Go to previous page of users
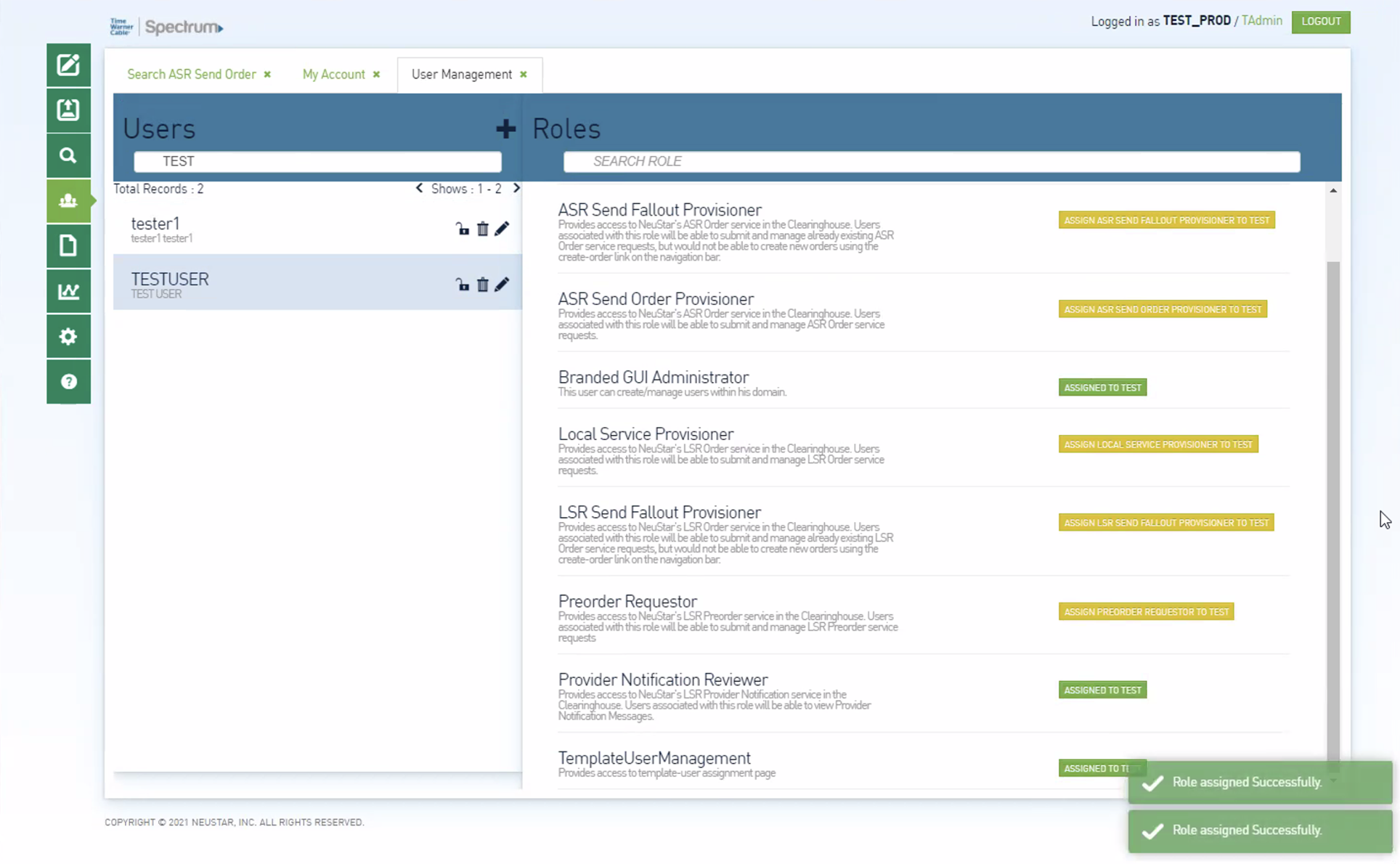 click(418, 188)
